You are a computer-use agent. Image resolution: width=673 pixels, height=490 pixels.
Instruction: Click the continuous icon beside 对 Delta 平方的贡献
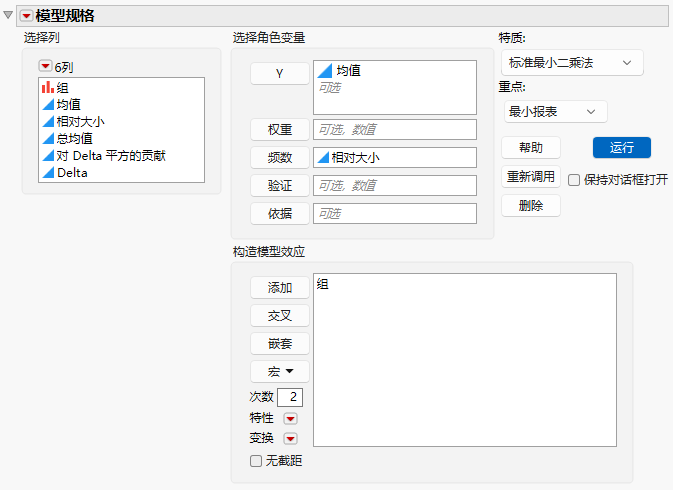tap(48, 156)
